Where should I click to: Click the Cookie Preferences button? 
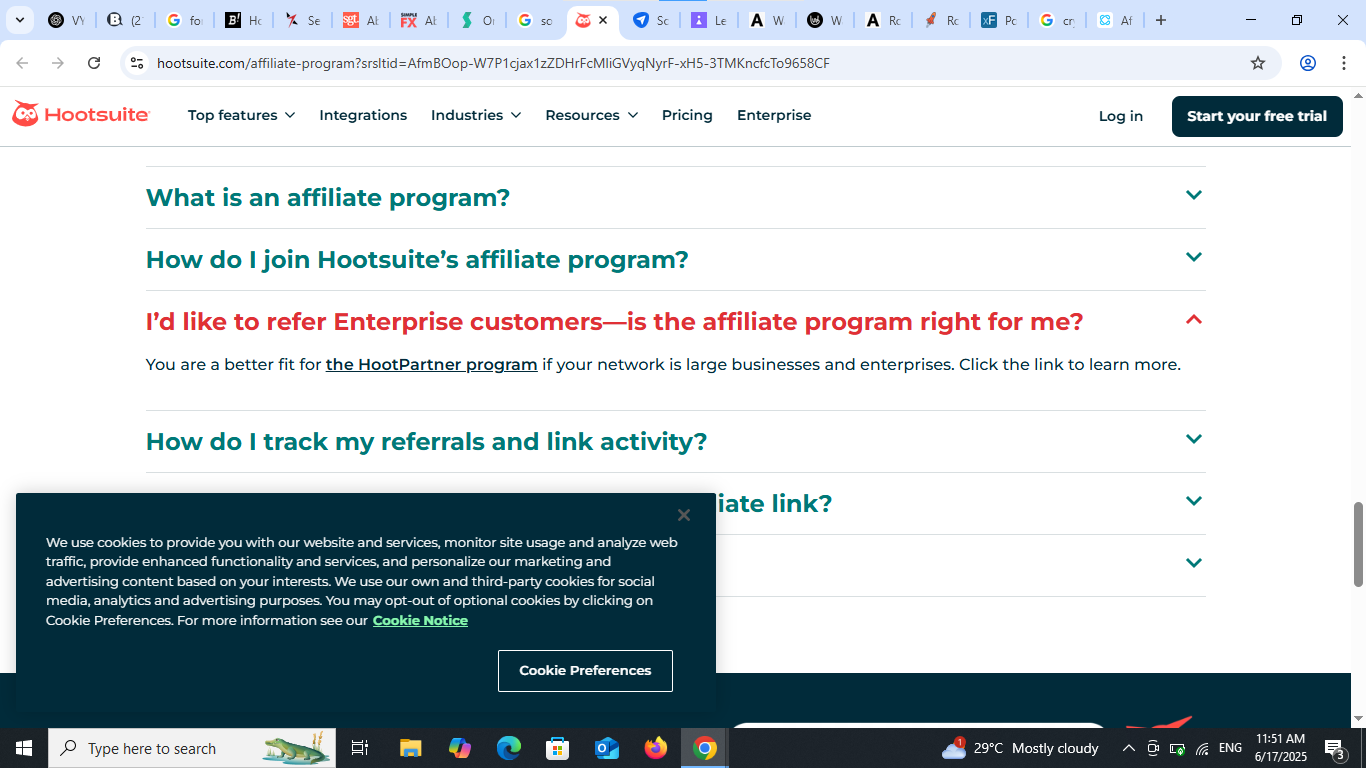click(x=585, y=671)
